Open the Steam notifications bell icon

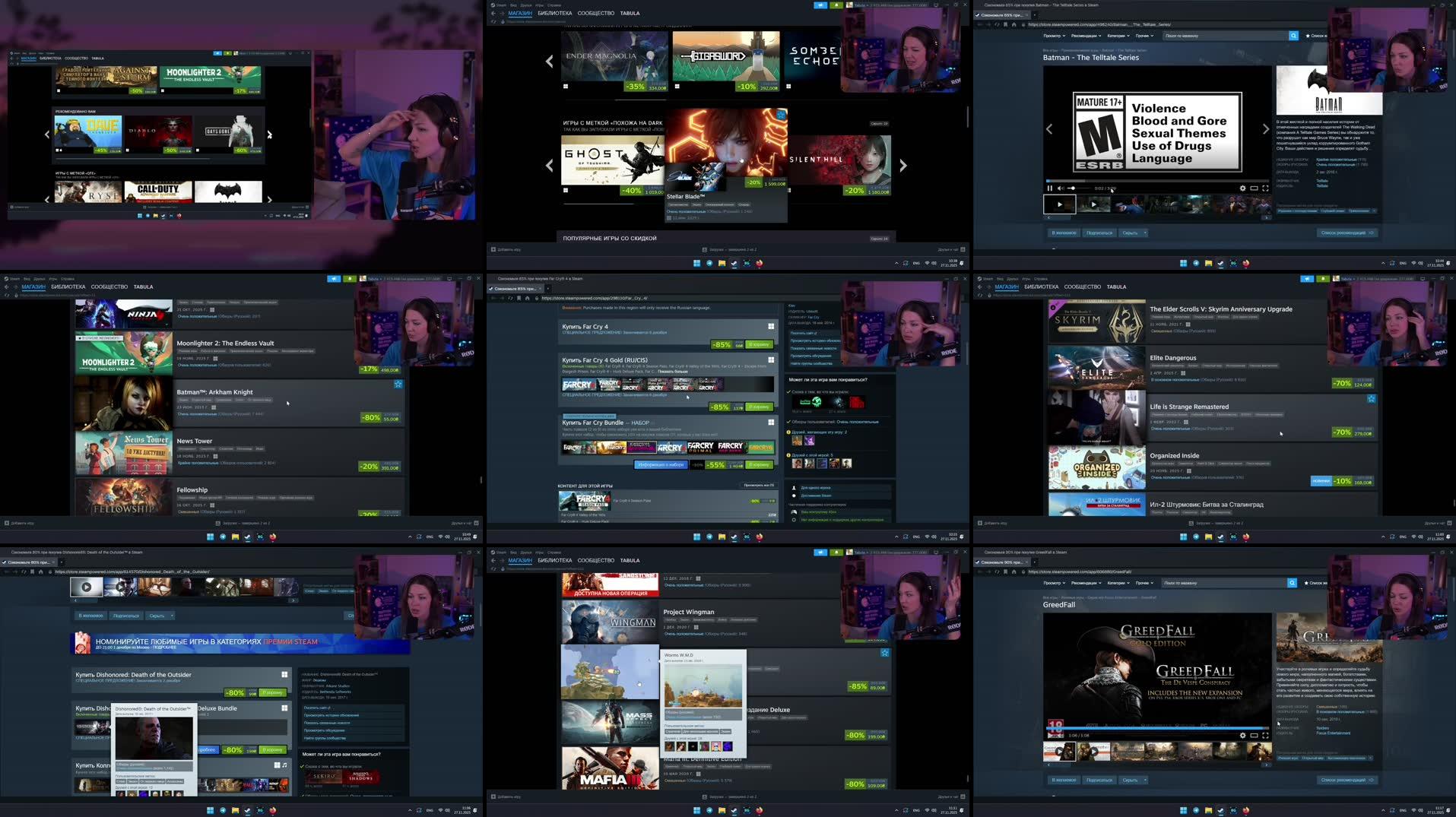click(836, 5)
